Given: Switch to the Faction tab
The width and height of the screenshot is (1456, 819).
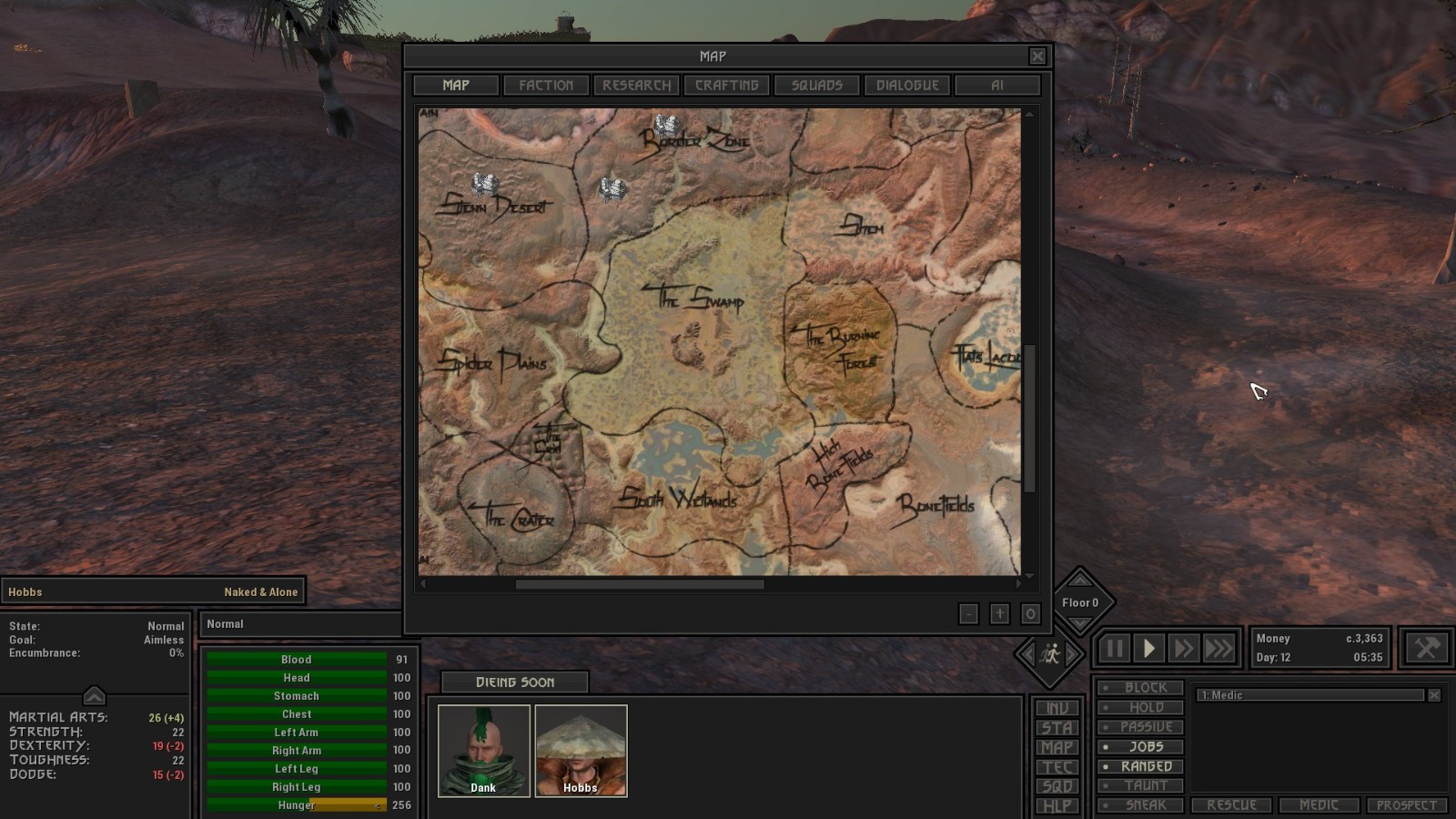Looking at the screenshot, I should pyautogui.click(x=546, y=85).
